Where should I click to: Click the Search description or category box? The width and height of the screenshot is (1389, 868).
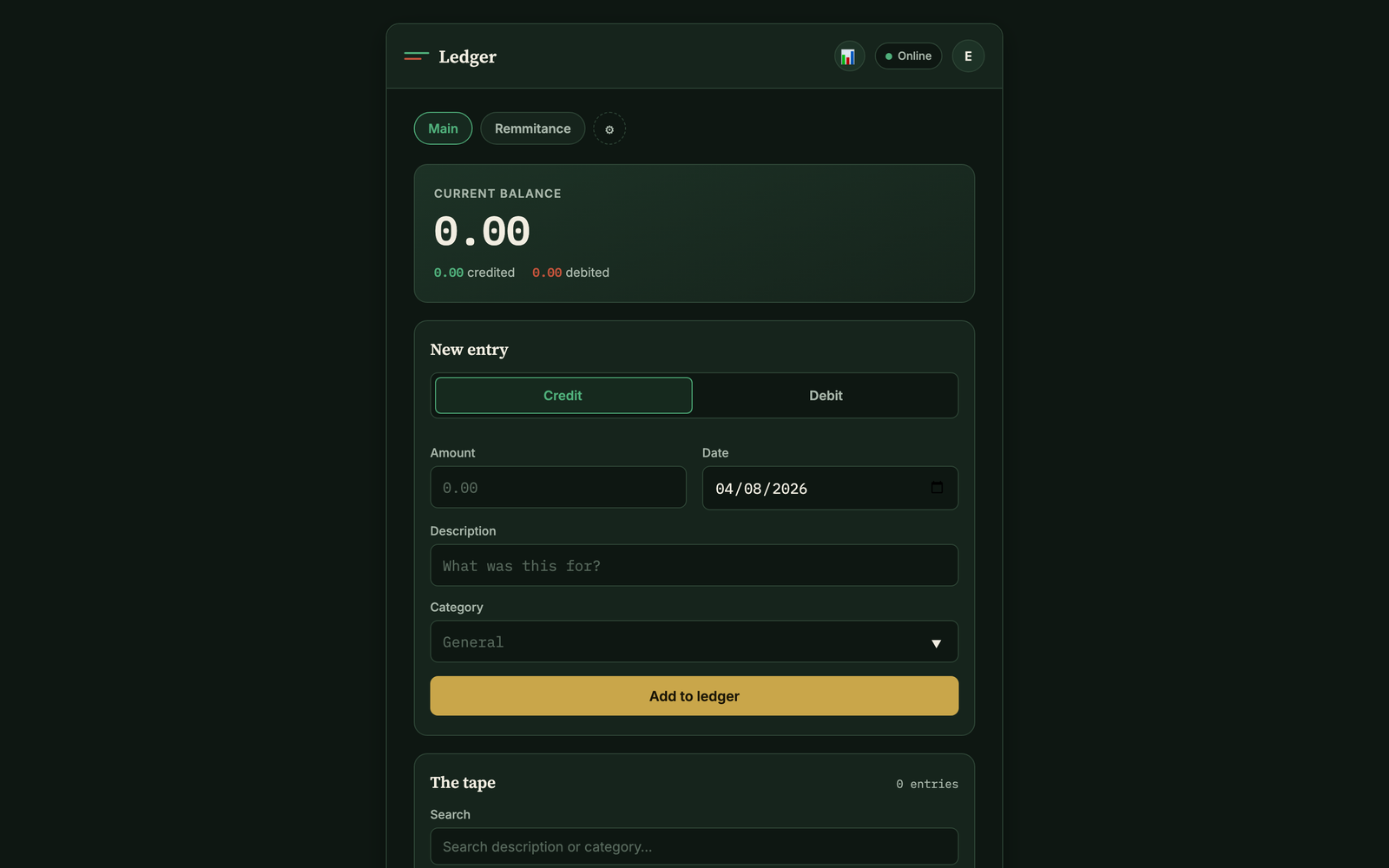pos(694,846)
